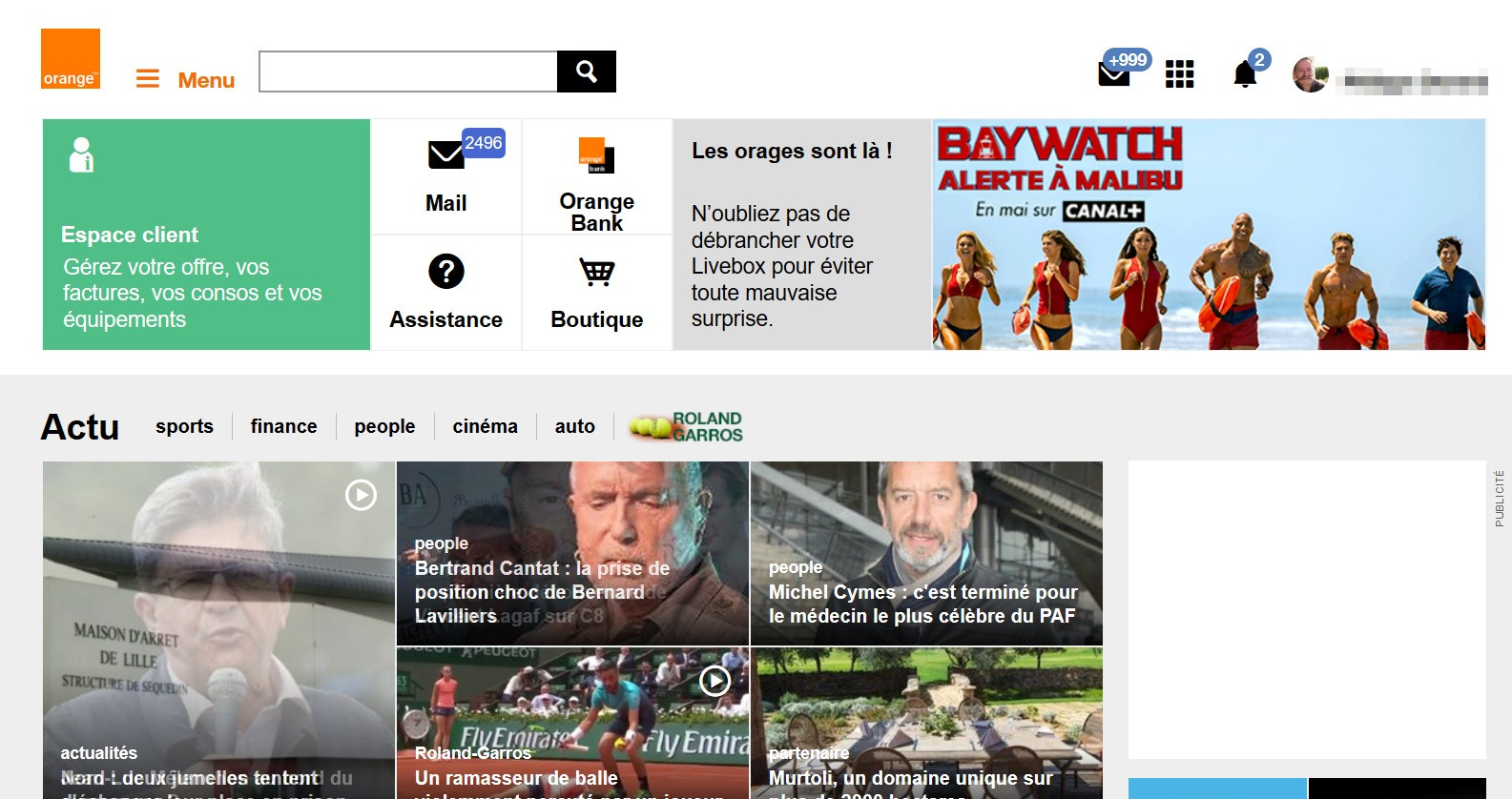The width and height of the screenshot is (1512, 799).
Task: Open the Roland Garros section link
Action: tap(686, 426)
